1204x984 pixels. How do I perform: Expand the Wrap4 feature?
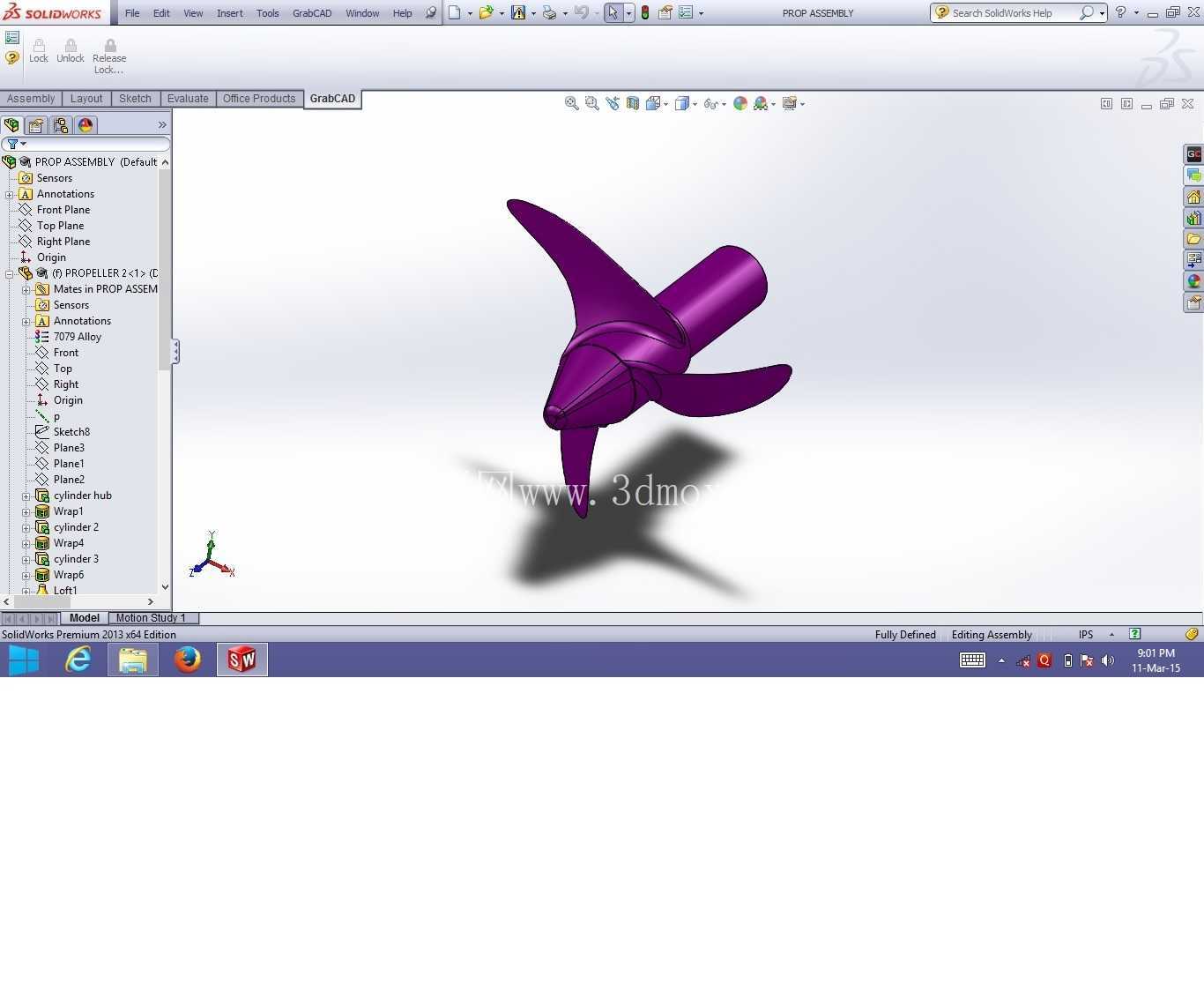(26, 543)
